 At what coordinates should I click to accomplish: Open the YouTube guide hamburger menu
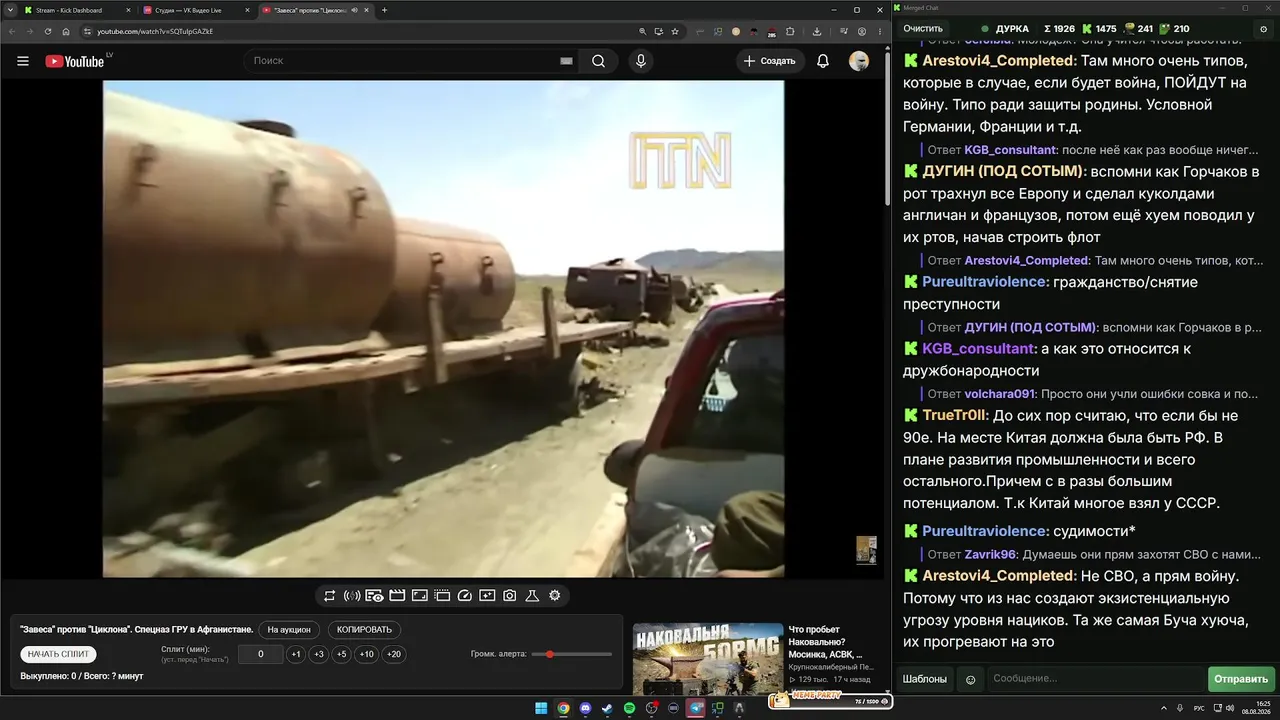tap(23, 61)
